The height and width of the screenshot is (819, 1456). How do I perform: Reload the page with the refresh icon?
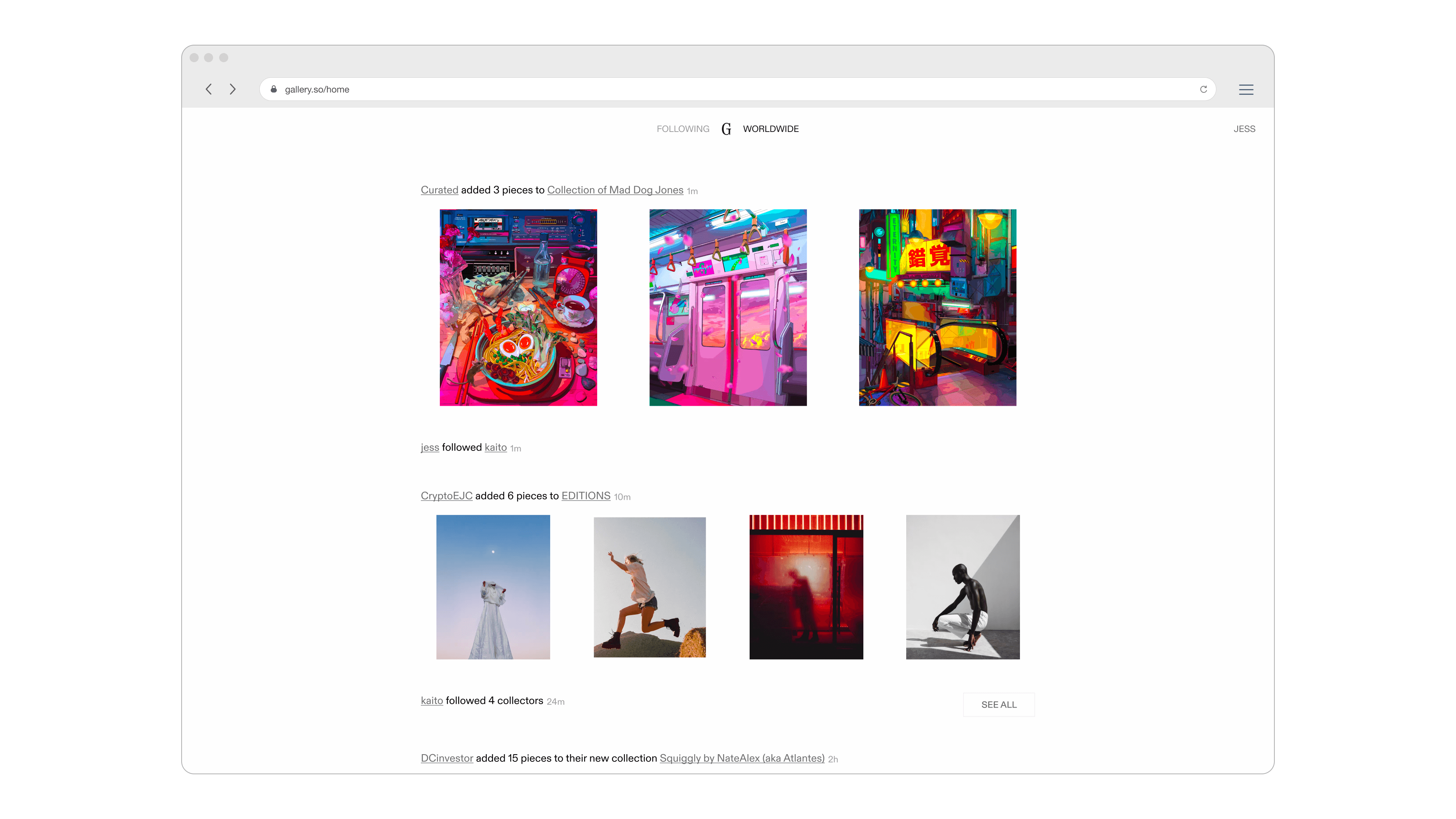(x=1203, y=89)
